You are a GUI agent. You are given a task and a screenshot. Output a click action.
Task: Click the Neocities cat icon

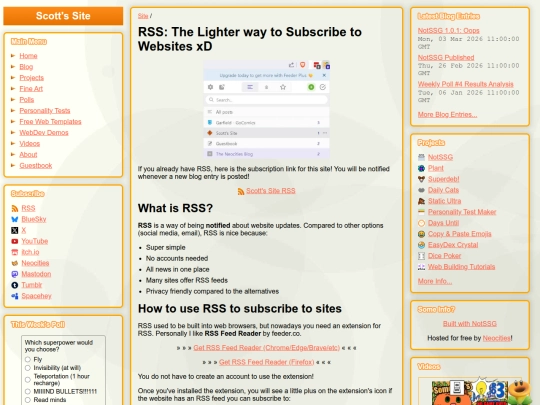tap(14, 263)
